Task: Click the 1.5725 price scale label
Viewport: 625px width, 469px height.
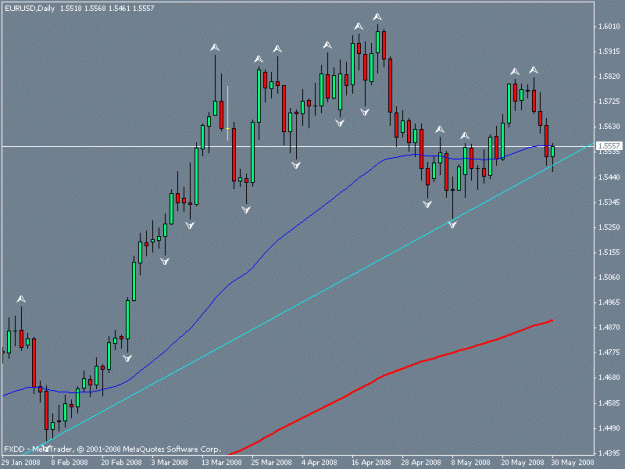Action: pyautogui.click(x=609, y=102)
